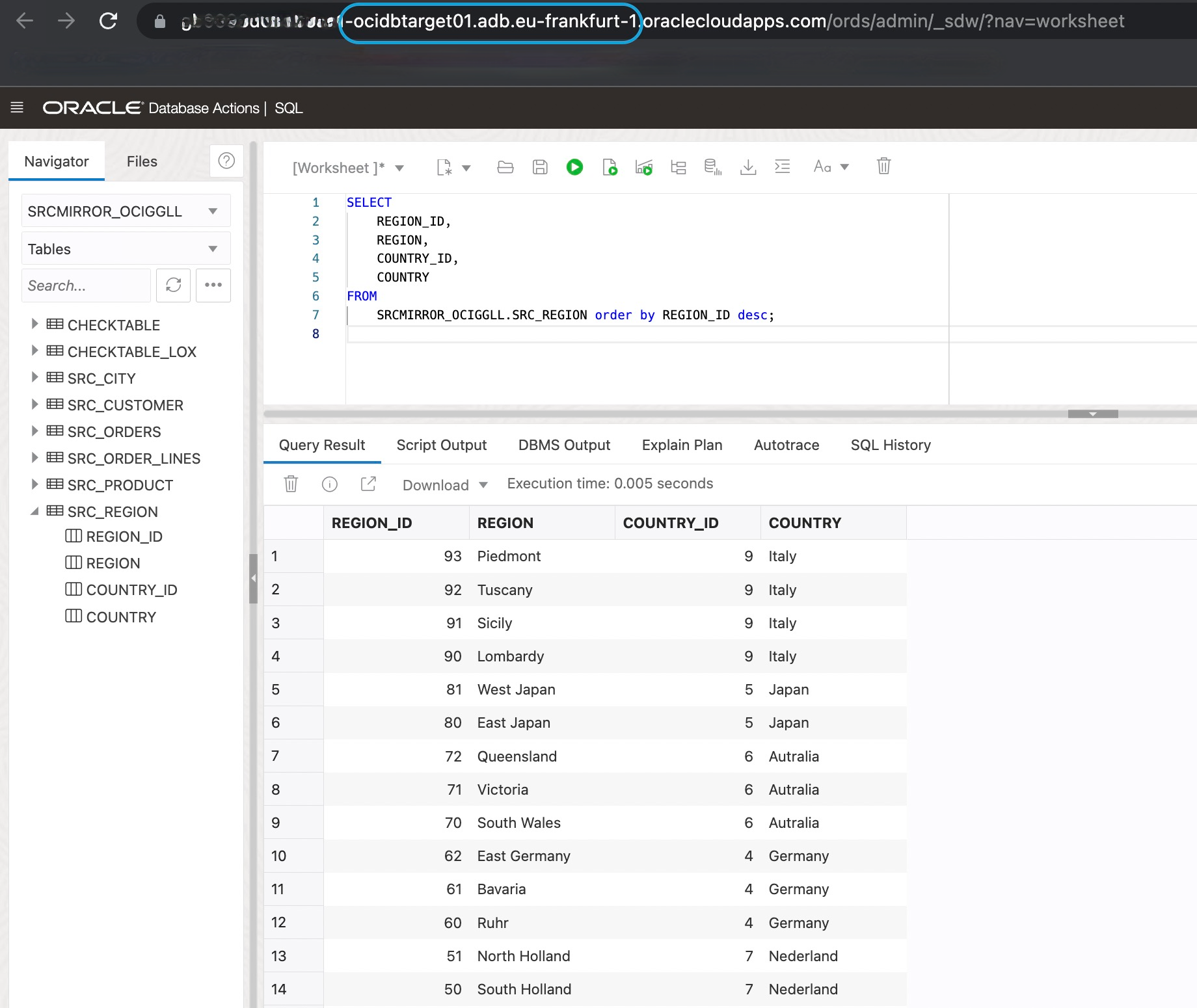Open the hamburger menu in Oracle header
1197x1008 pixels.
pos(18,107)
